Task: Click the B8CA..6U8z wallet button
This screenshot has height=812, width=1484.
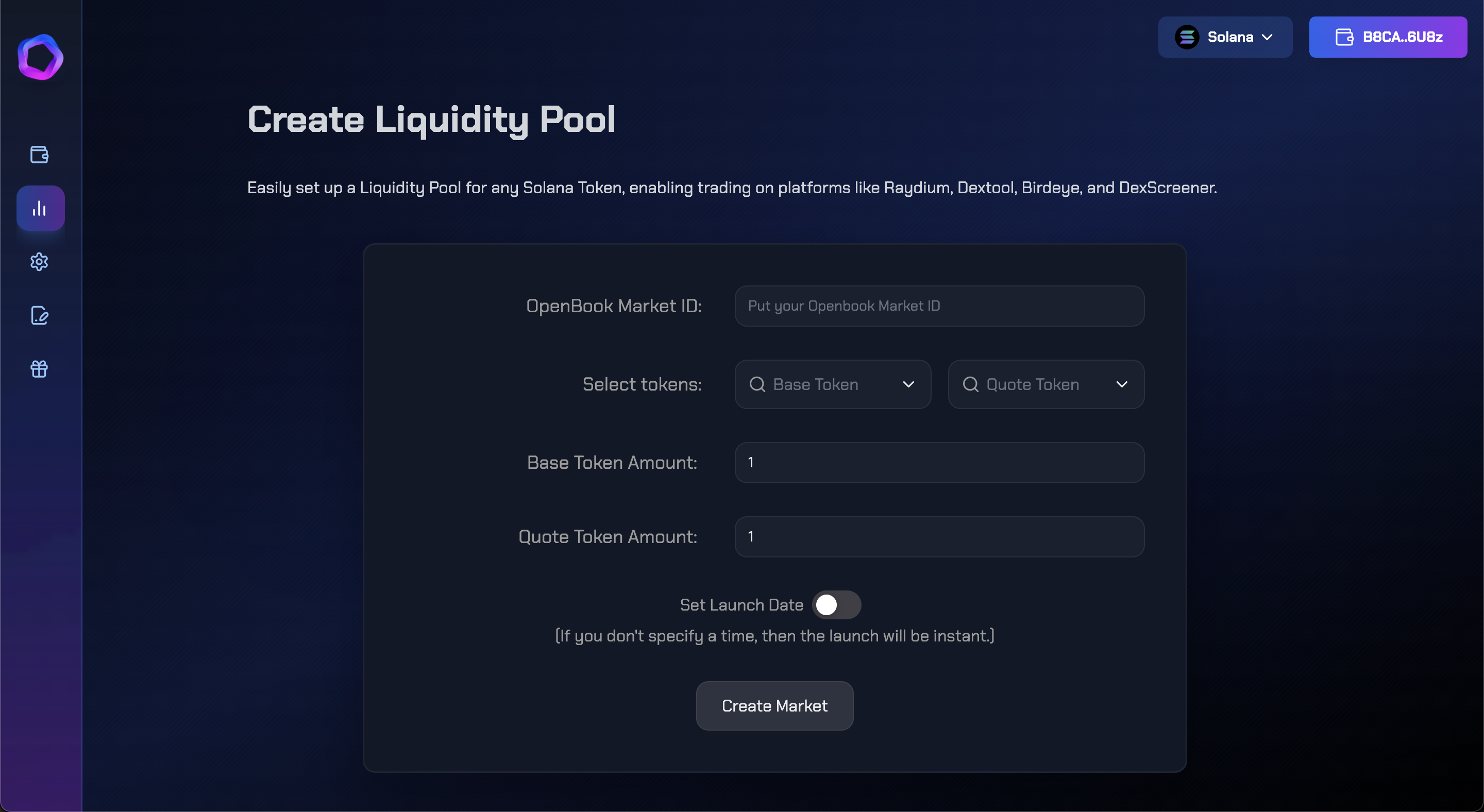Action: [x=1387, y=38]
